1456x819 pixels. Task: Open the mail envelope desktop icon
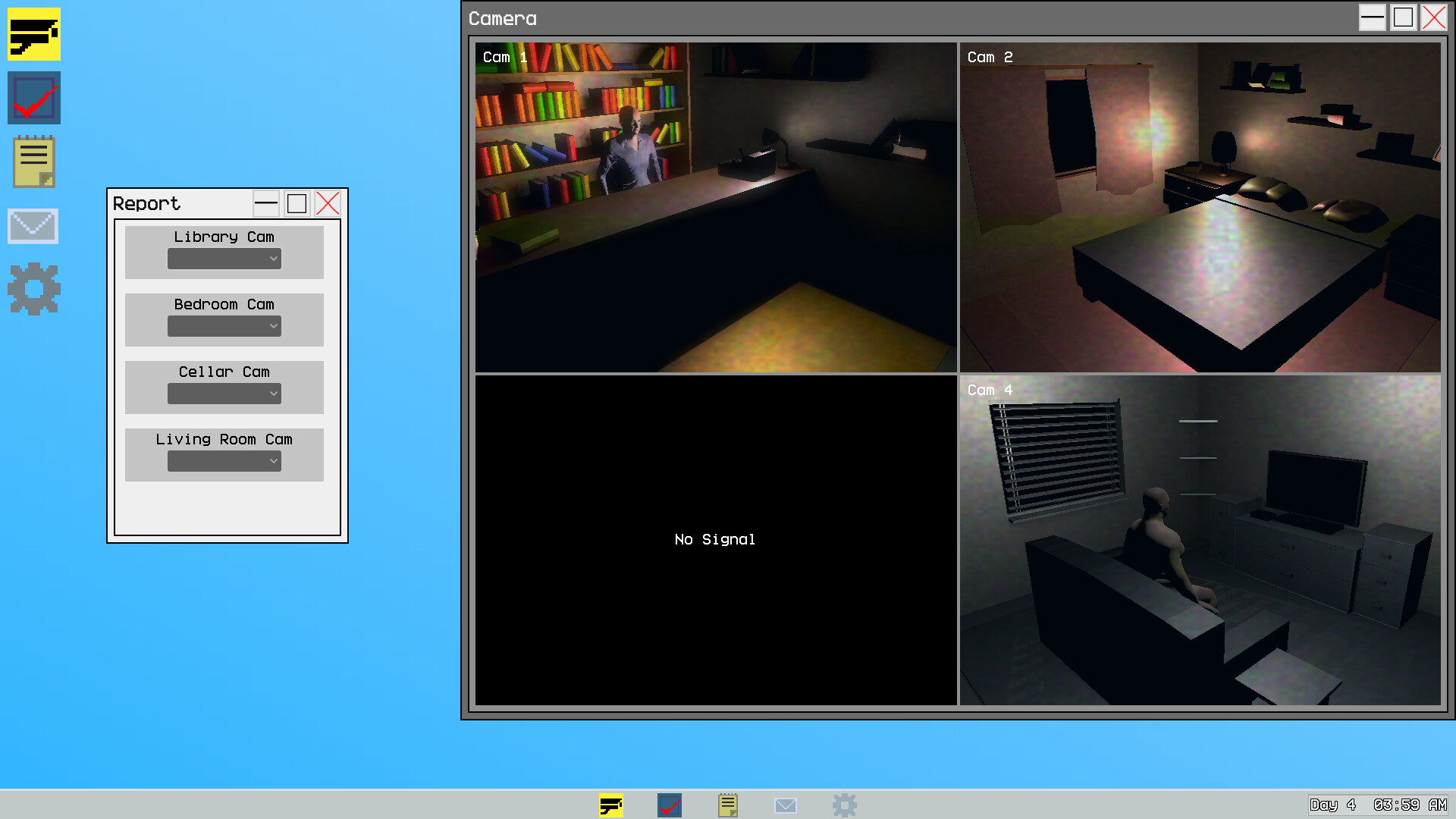tap(33, 226)
